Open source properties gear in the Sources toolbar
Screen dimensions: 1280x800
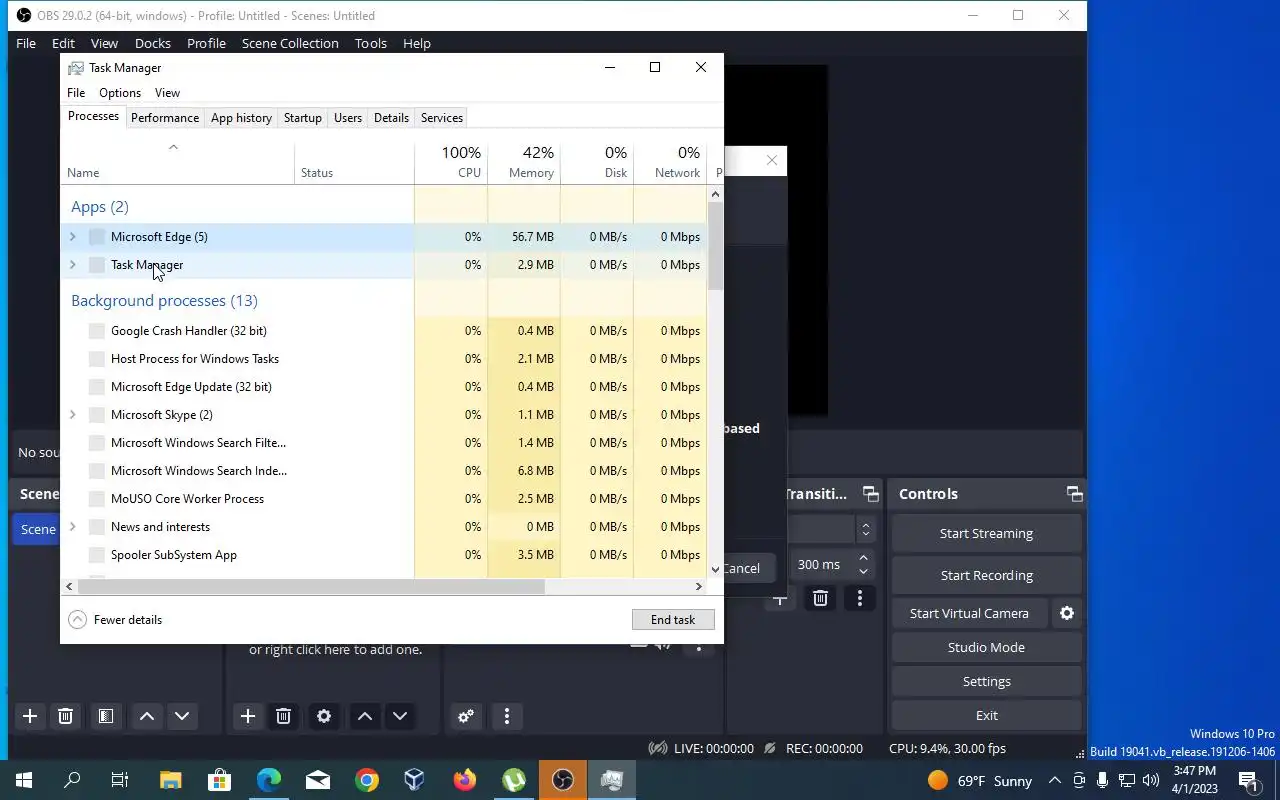pos(324,716)
